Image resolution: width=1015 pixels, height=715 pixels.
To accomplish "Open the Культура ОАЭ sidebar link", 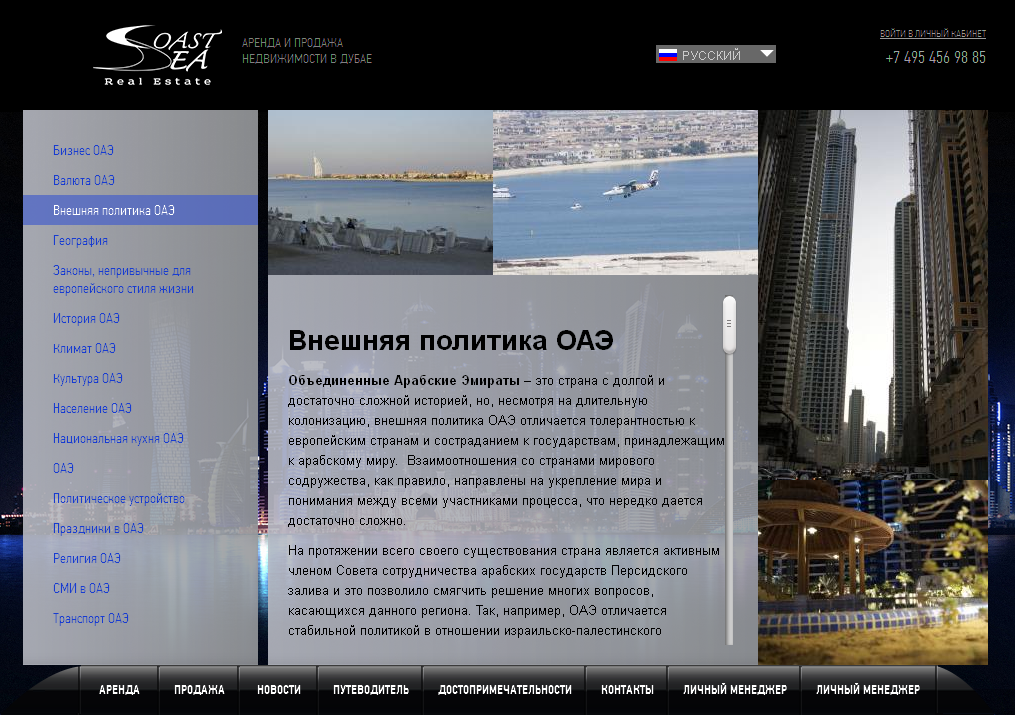I will click(x=87, y=378).
